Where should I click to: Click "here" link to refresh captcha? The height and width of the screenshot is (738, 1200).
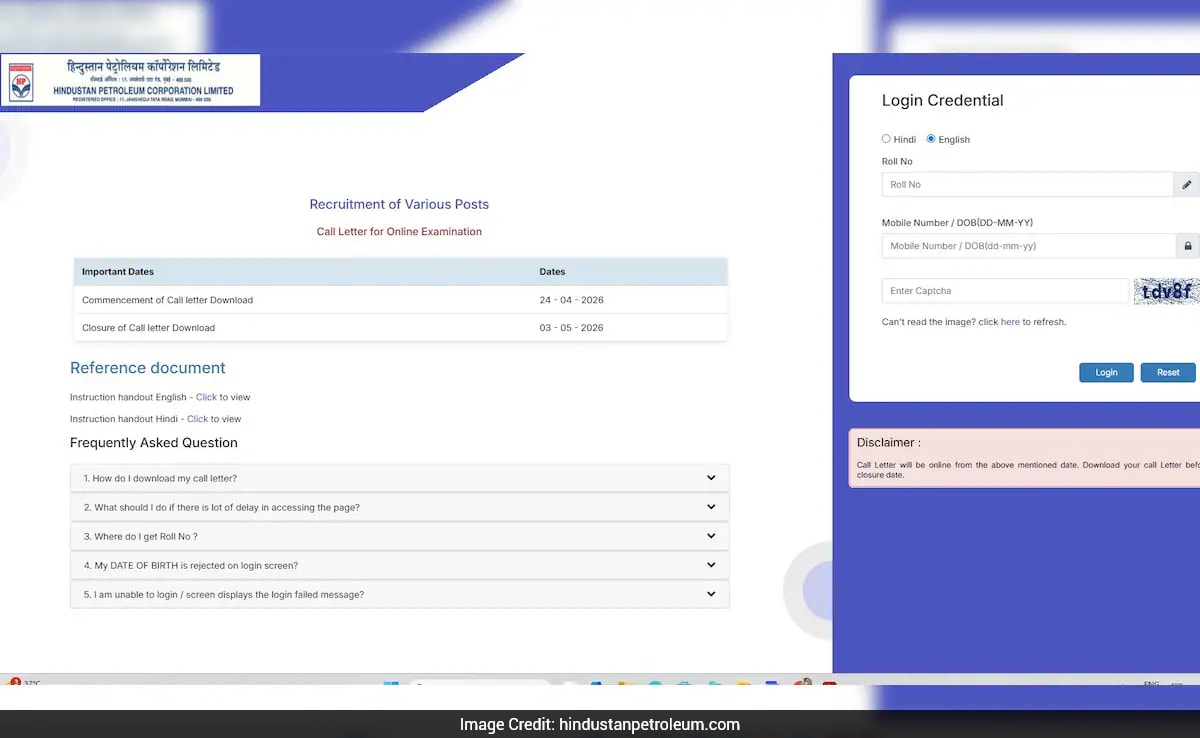click(x=1010, y=322)
